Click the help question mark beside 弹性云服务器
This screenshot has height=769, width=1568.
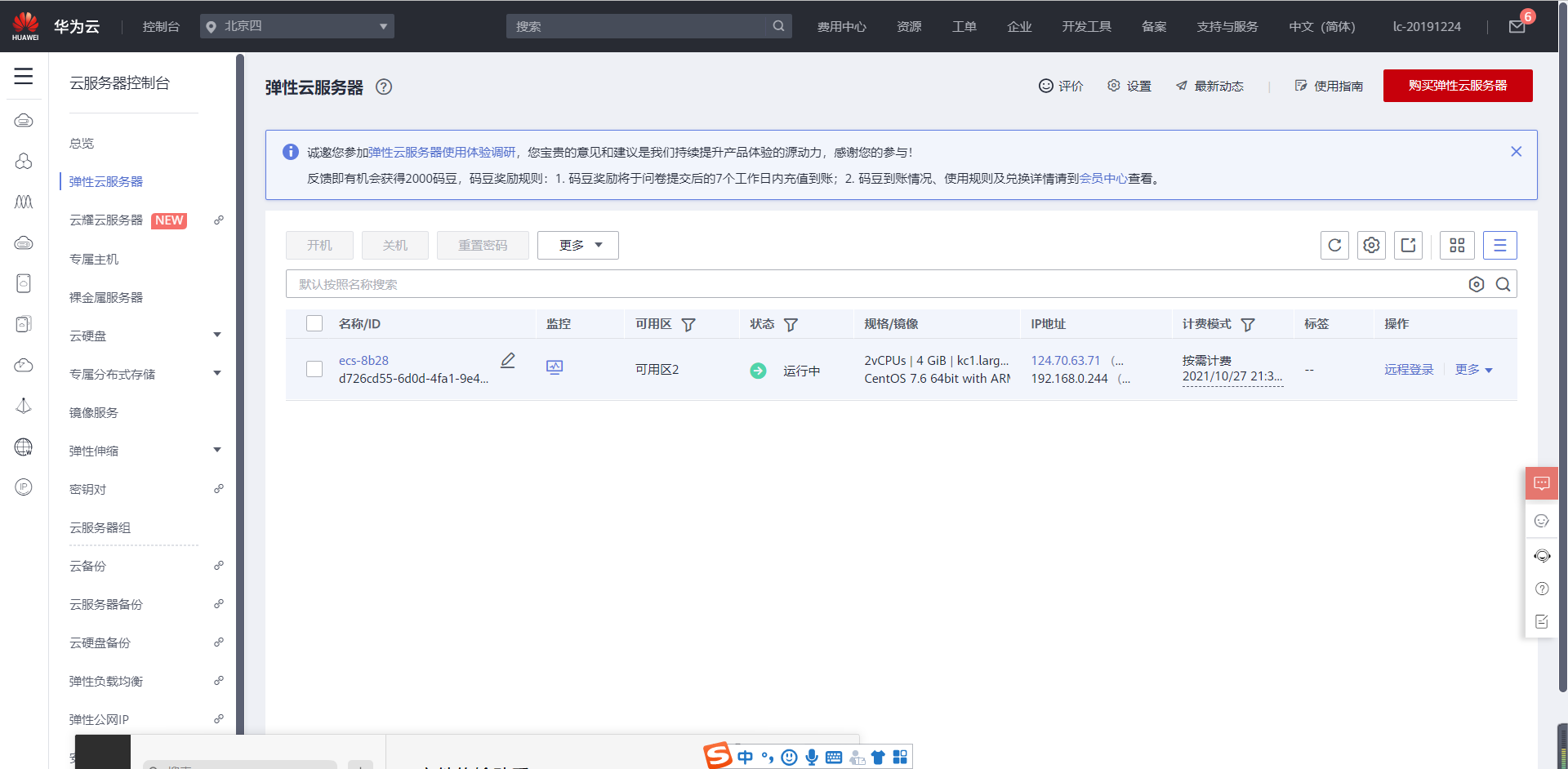(x=384, y=87)
